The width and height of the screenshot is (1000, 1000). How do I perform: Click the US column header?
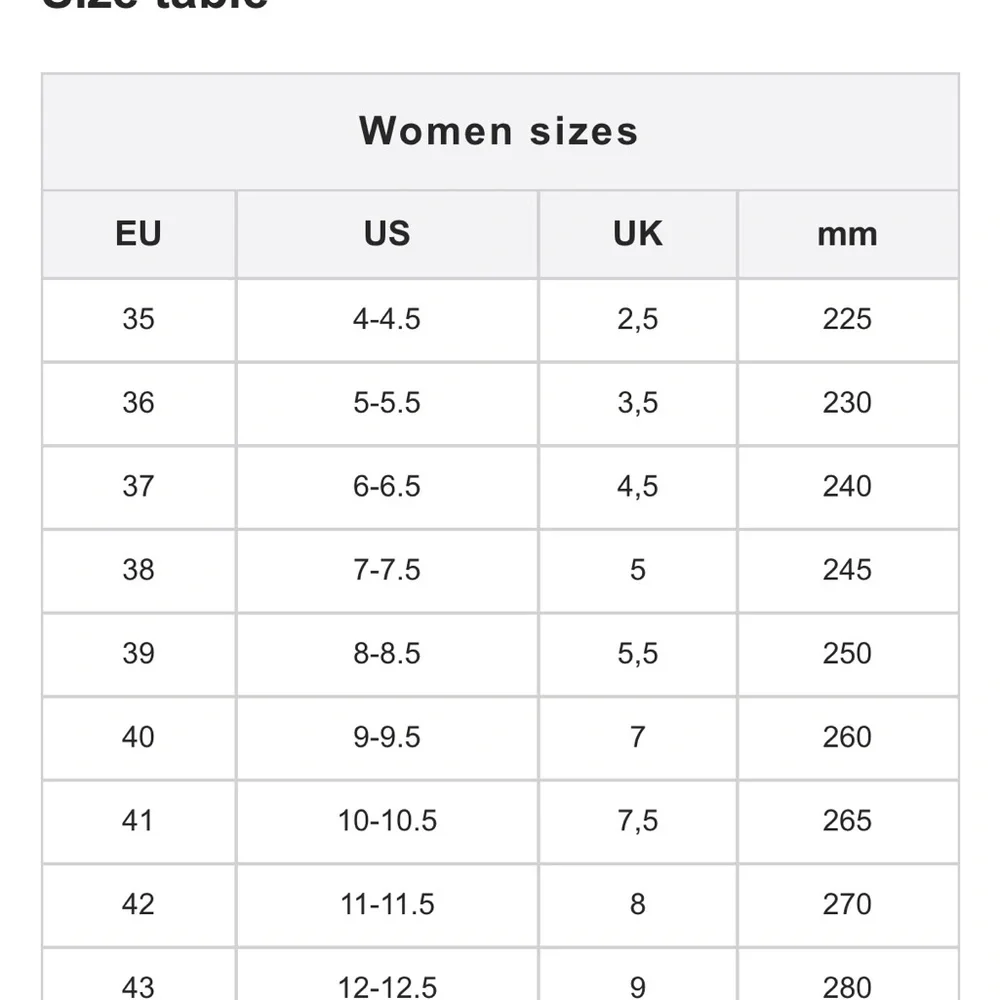(387, 234)
